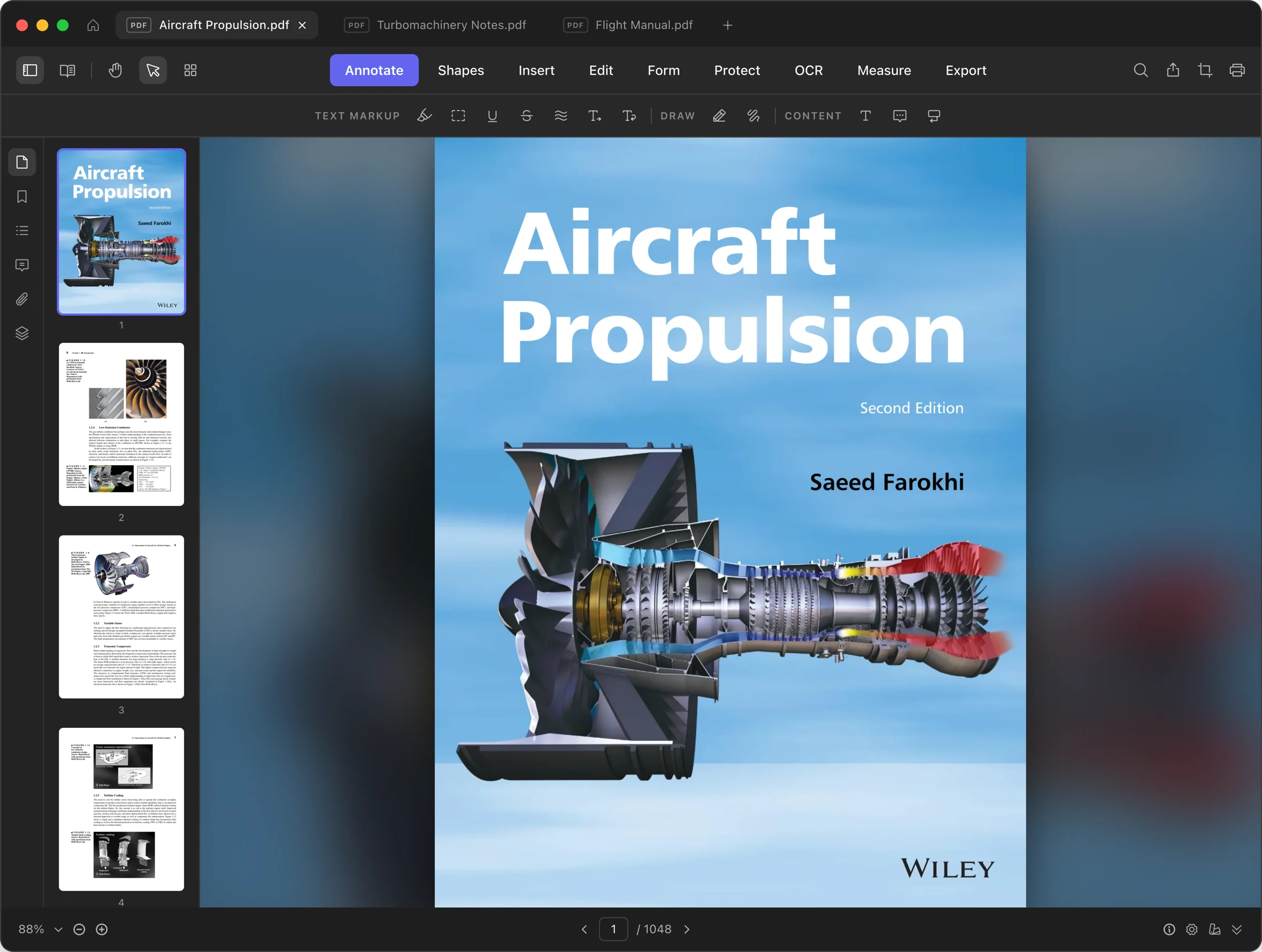Viewport: 1262px width, 952px height.
Task: Click the page number input field
Action: tap(613, 929)
